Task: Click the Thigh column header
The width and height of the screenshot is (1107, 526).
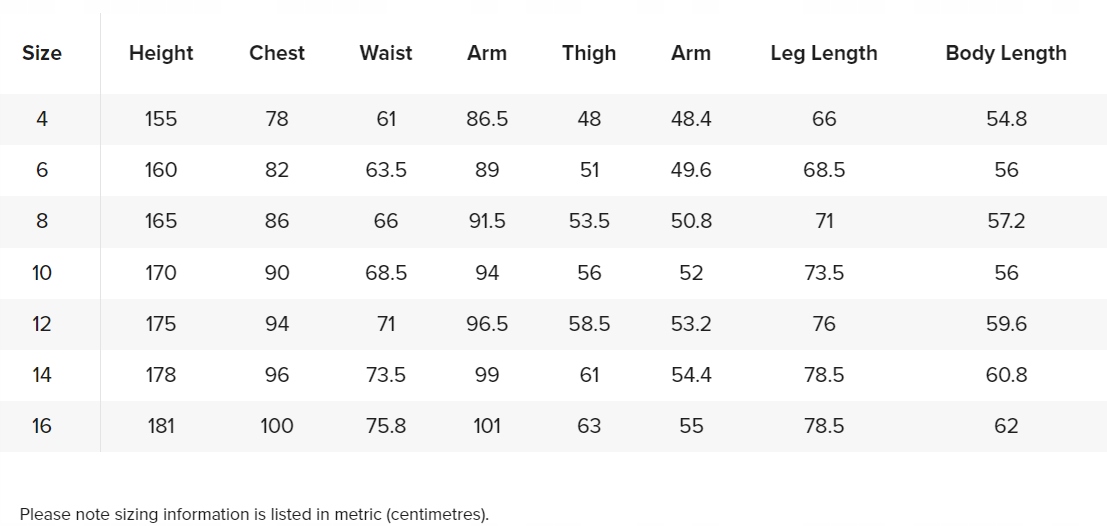Action: click(x=589, y=54)
